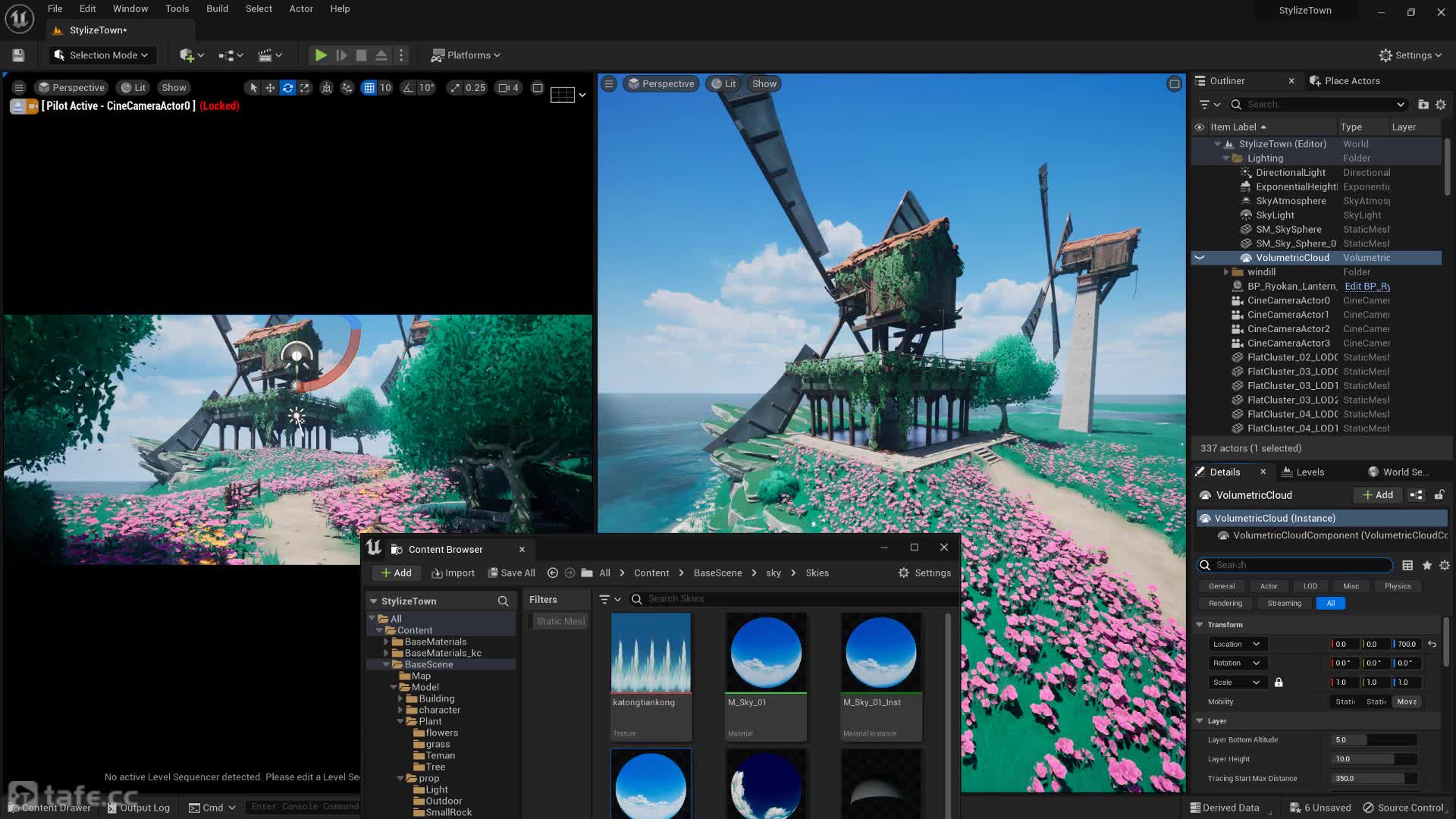Open the Platforms dropdown
Viewport: 1456px width, 819px height.
(466, 55)
